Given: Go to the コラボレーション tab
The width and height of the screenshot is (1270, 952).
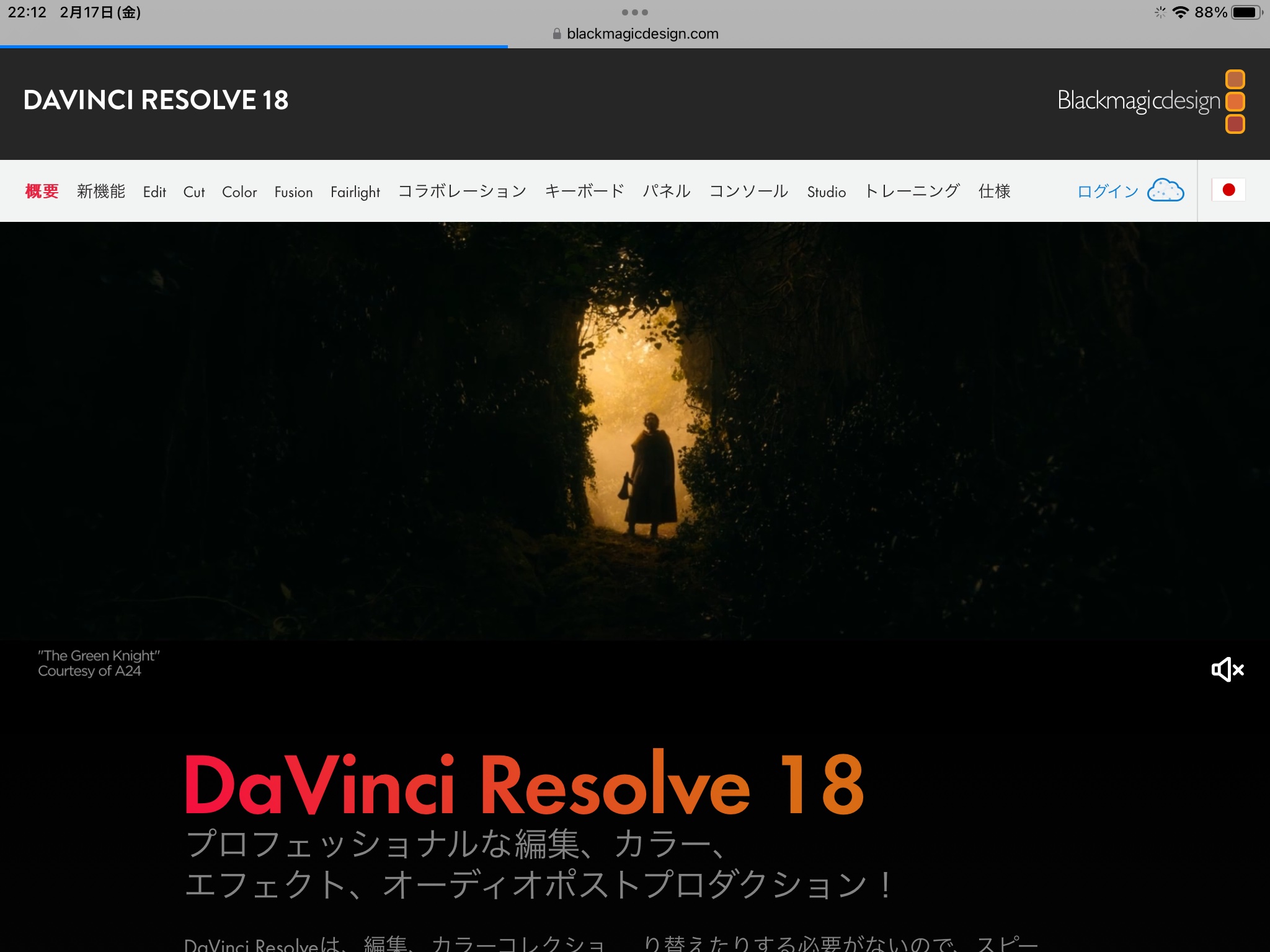Looking at the screenshot, I should (462, 191).
